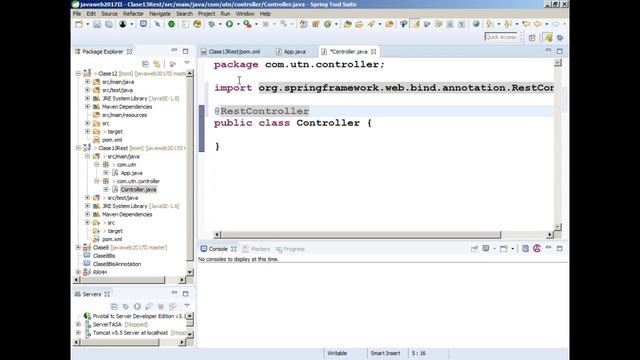The height and width of the screenshot is (360, 640).
Task: Collapse the Clase13Rest project node
Action: [78, 148]
